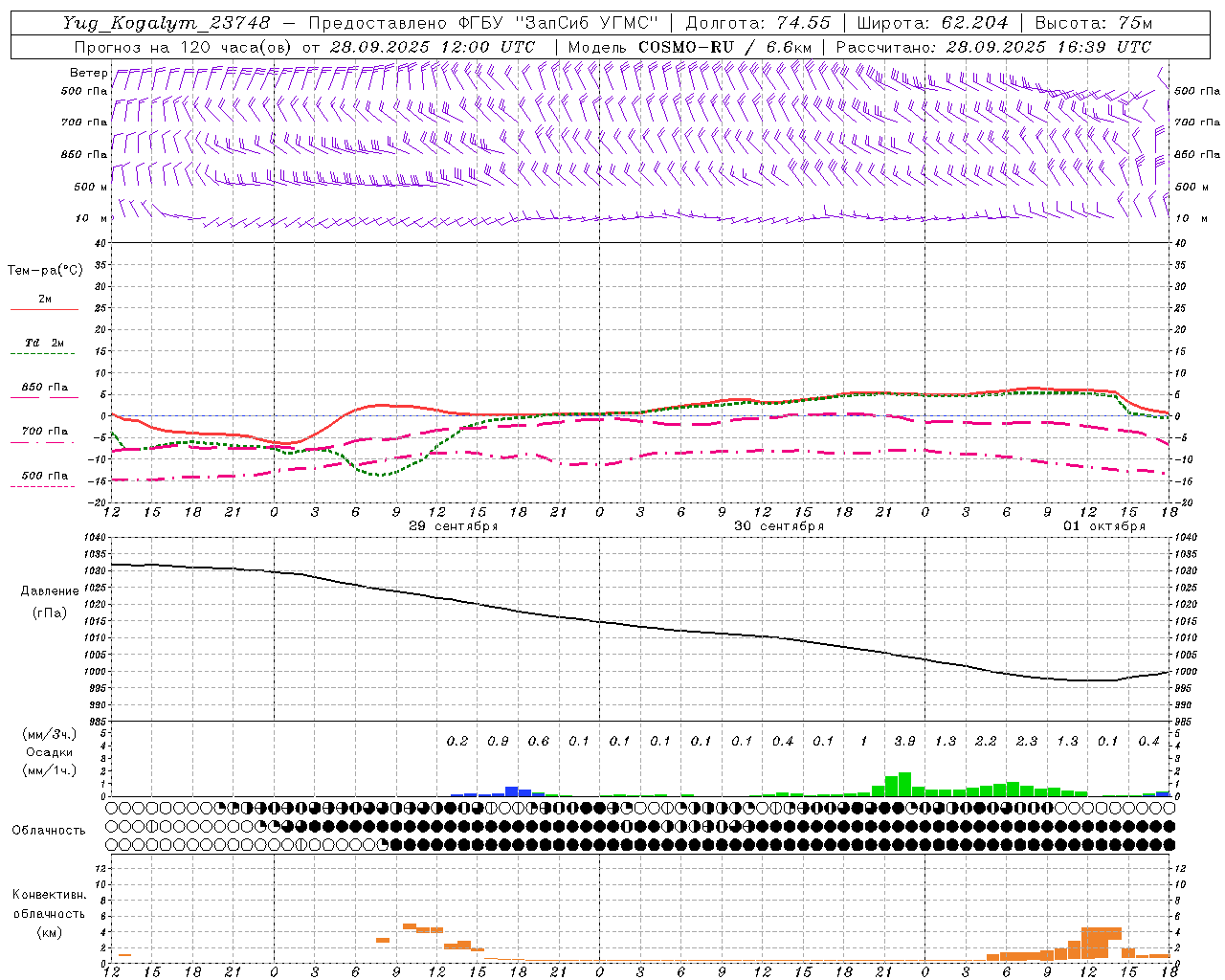This screenshot has height=980, width=1225.
Task: Click the (км) convective height unit label
Action: (x=50, y=932)
